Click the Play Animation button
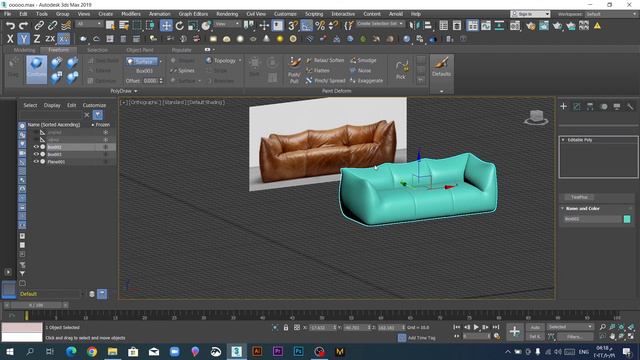 pos(476,327)
